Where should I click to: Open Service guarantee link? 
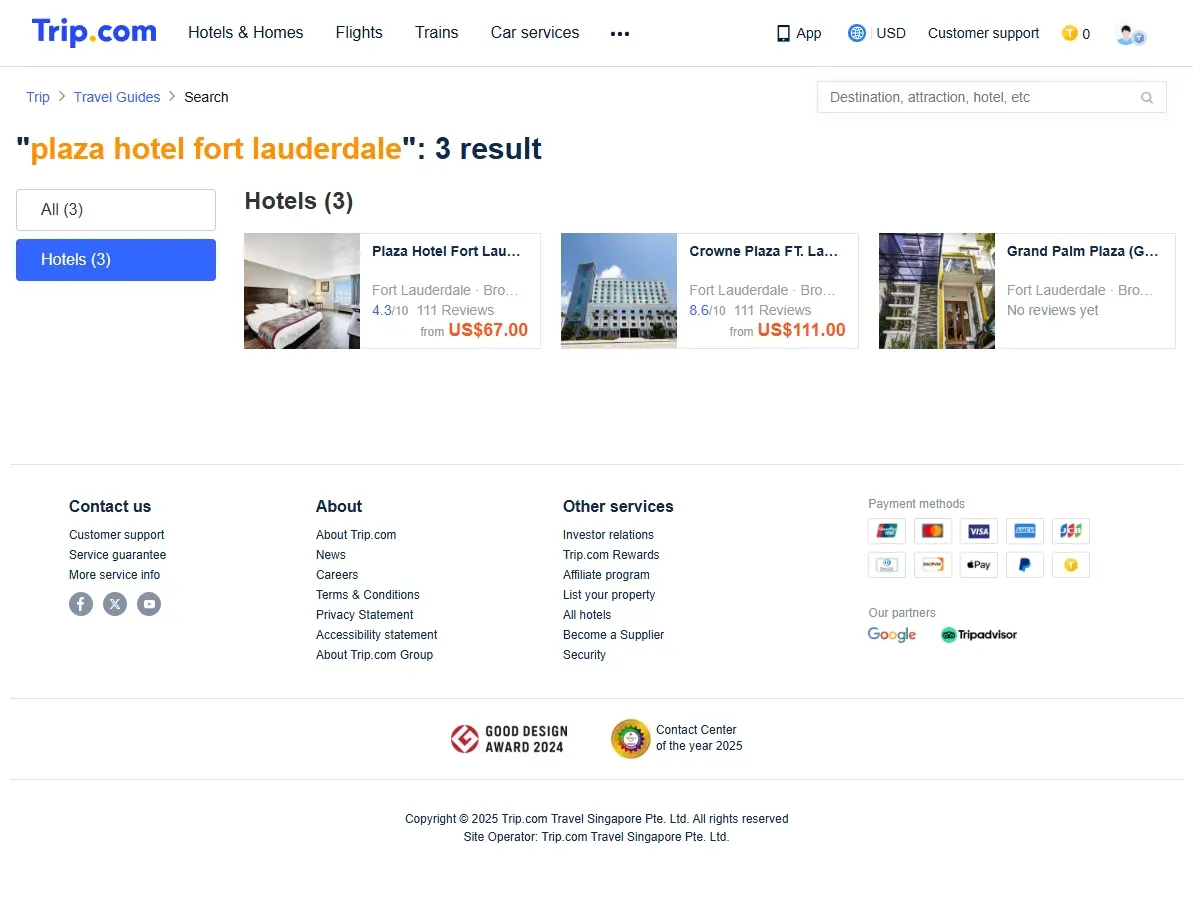(x=117, y=554)
